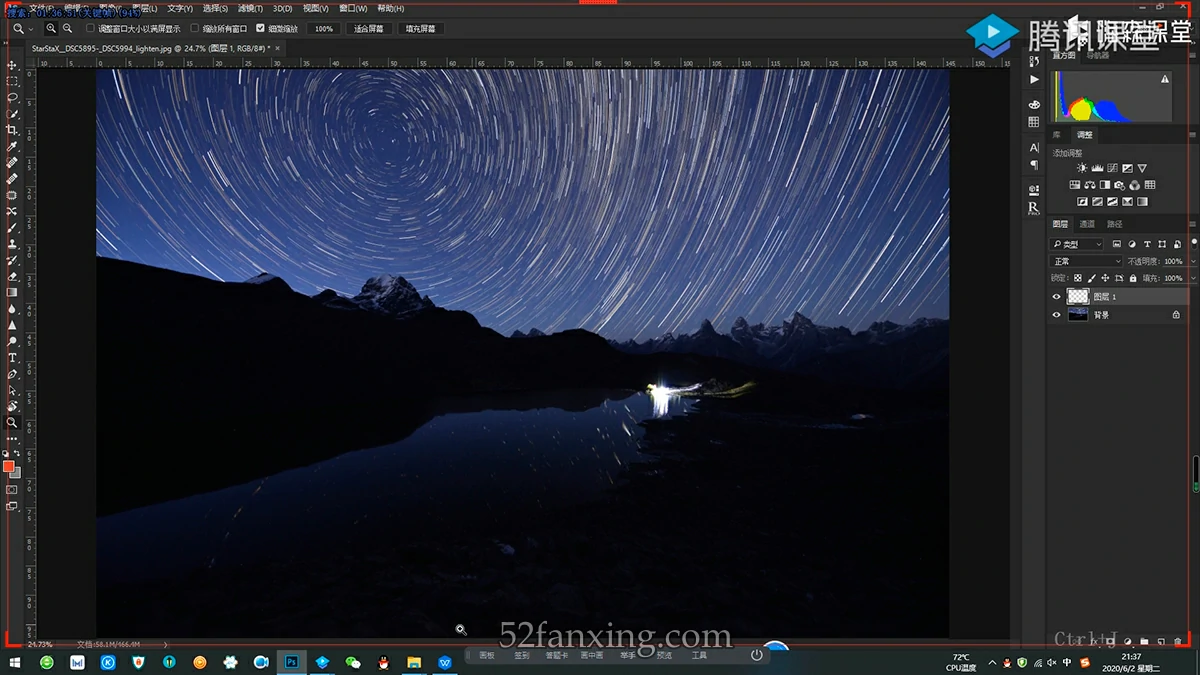Lock transparent pixels on the layer
The height and width of the screenshot is (675, 1200).
(1078, 278)
